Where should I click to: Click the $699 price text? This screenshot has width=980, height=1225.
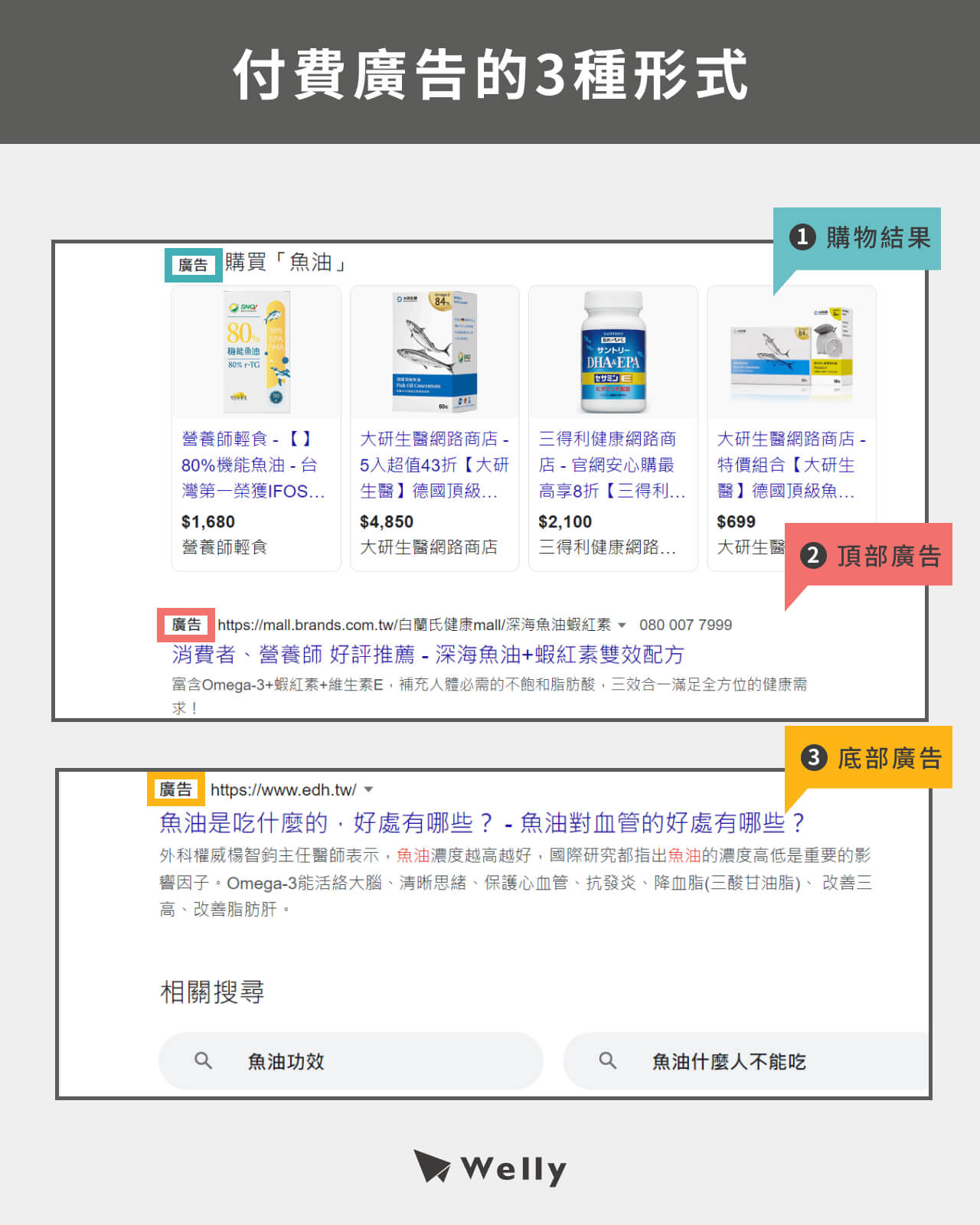[x=736, y=522]
